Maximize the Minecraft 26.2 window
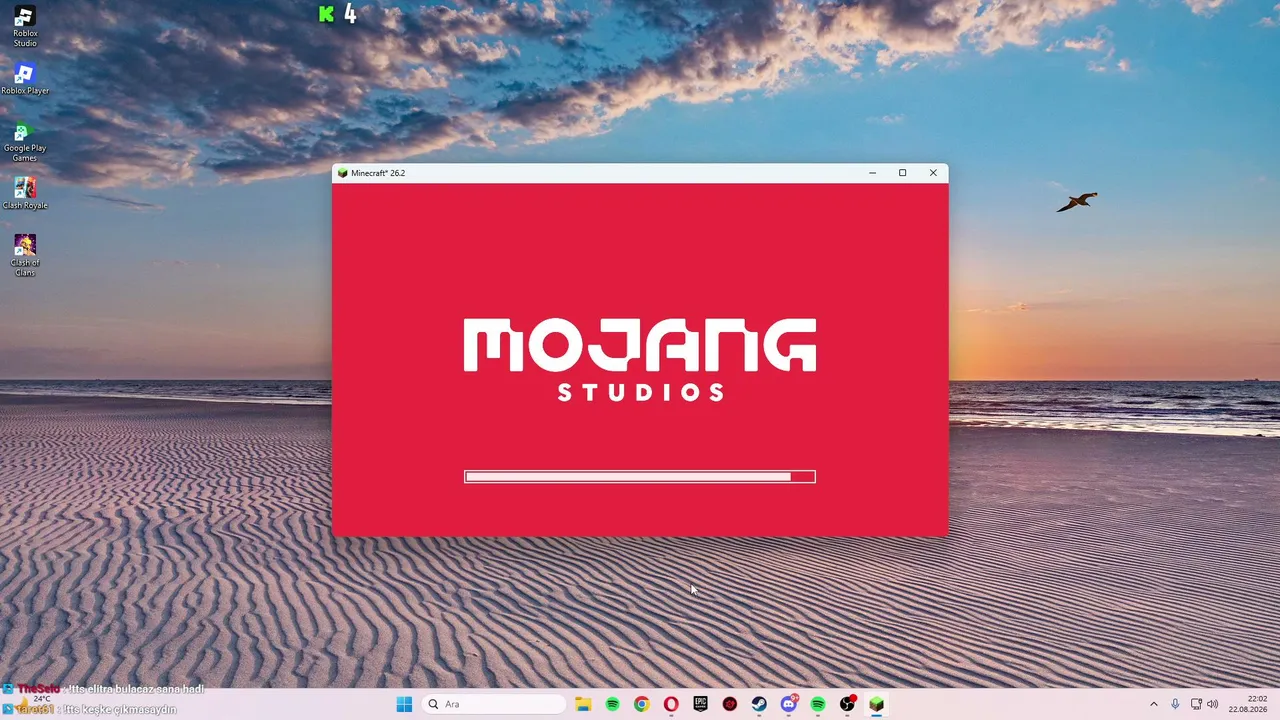 click(902, 173)
